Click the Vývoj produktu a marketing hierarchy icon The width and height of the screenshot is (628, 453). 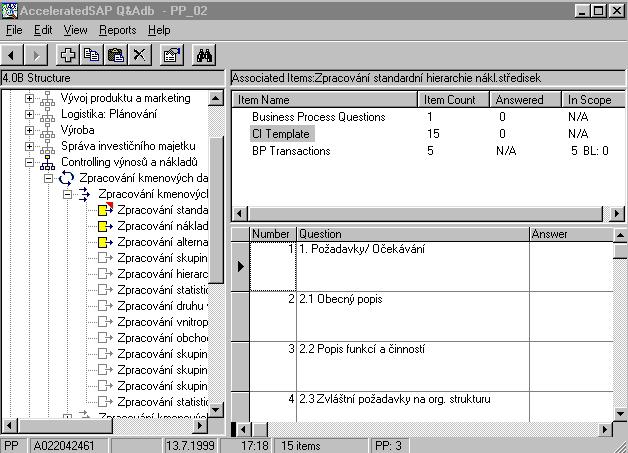tap(47, 99)
